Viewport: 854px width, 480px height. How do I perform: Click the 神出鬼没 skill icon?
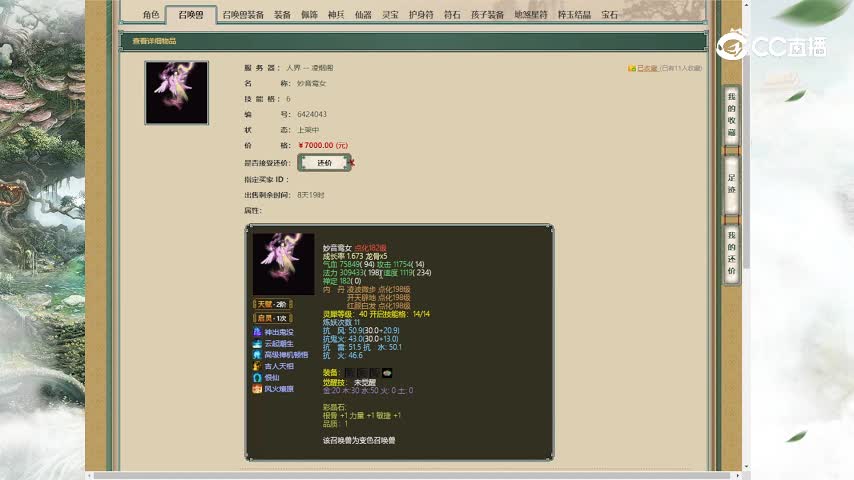(257, 332)
